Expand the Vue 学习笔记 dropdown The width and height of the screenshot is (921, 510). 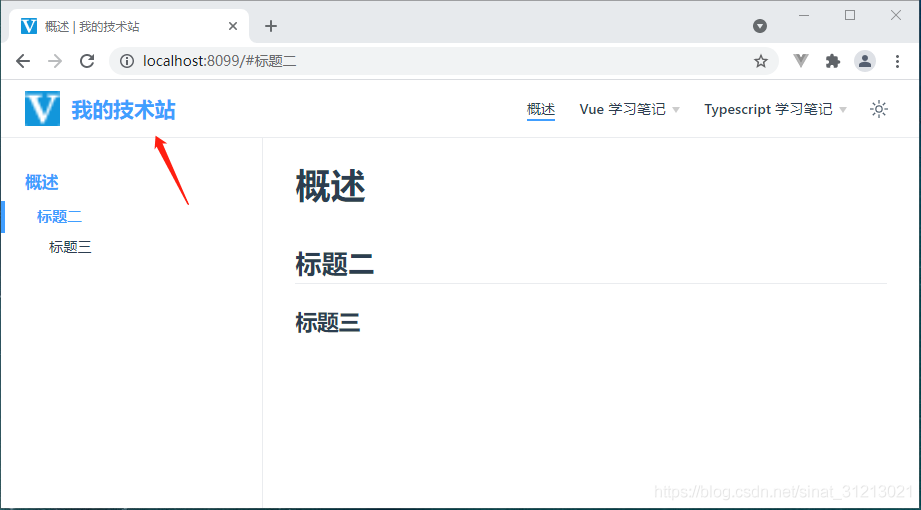629,110
